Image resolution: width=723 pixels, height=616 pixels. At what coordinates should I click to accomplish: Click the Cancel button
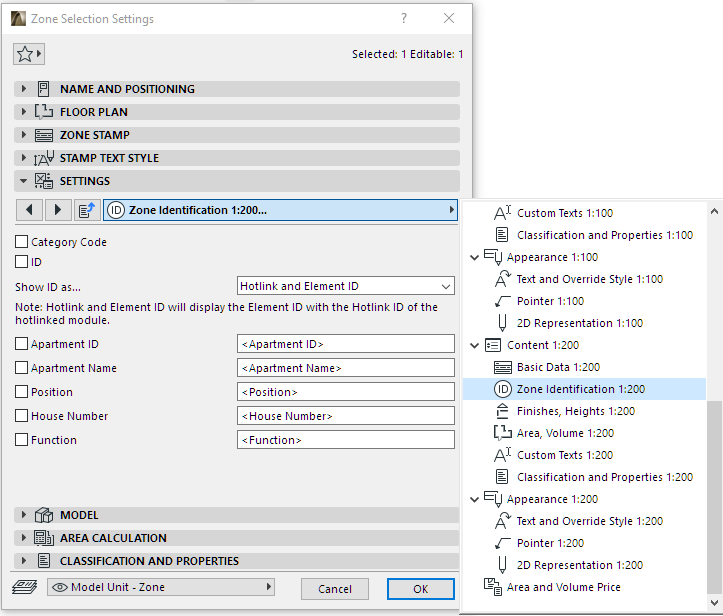pos(335,589)
